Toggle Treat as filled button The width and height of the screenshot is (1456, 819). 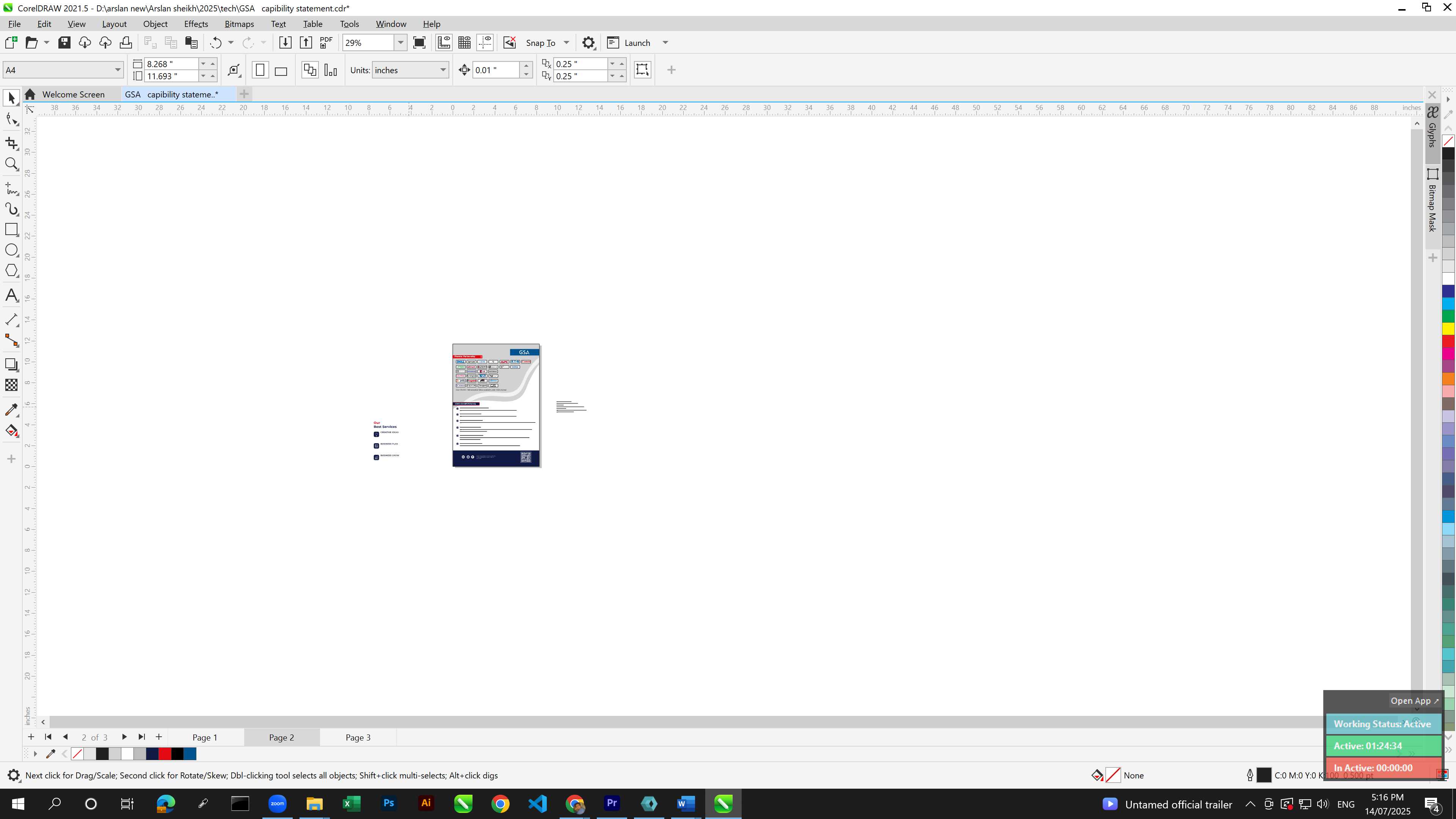(x=642, y=69)
